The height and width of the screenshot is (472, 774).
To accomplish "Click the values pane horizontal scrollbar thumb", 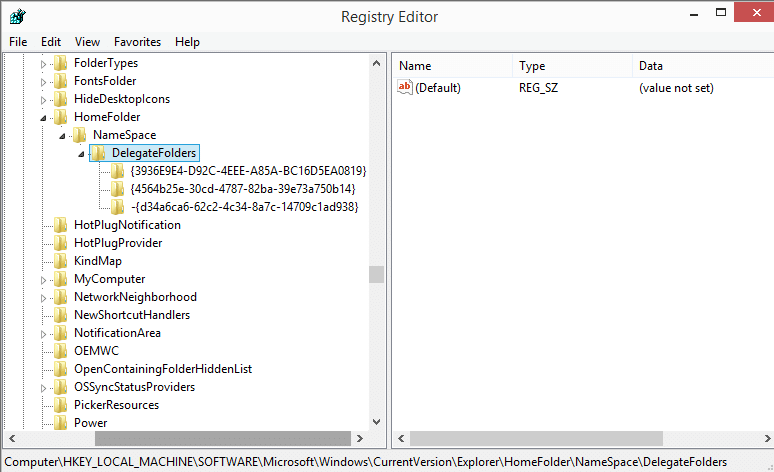I will click(536, 438).
